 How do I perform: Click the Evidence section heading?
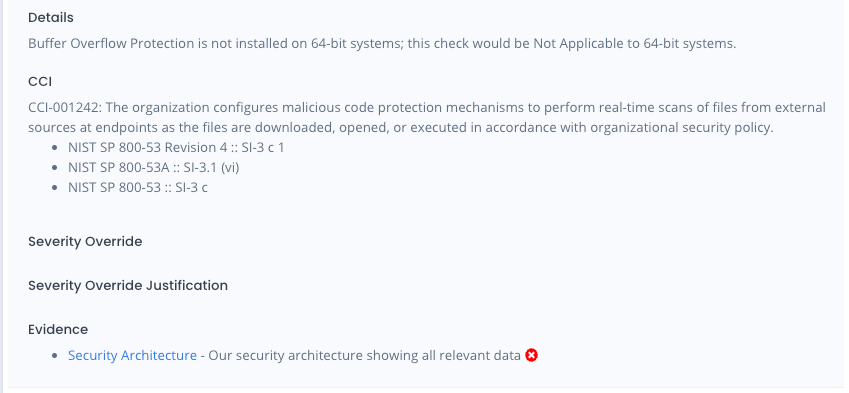pyautogui.click(x=58, y=330)
